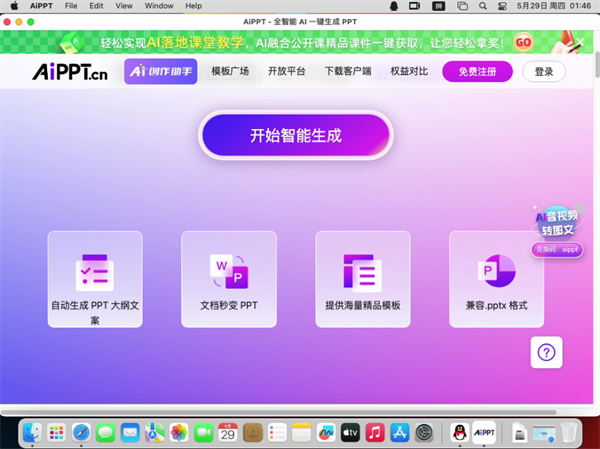Click the 登录 button

[544, 72]
